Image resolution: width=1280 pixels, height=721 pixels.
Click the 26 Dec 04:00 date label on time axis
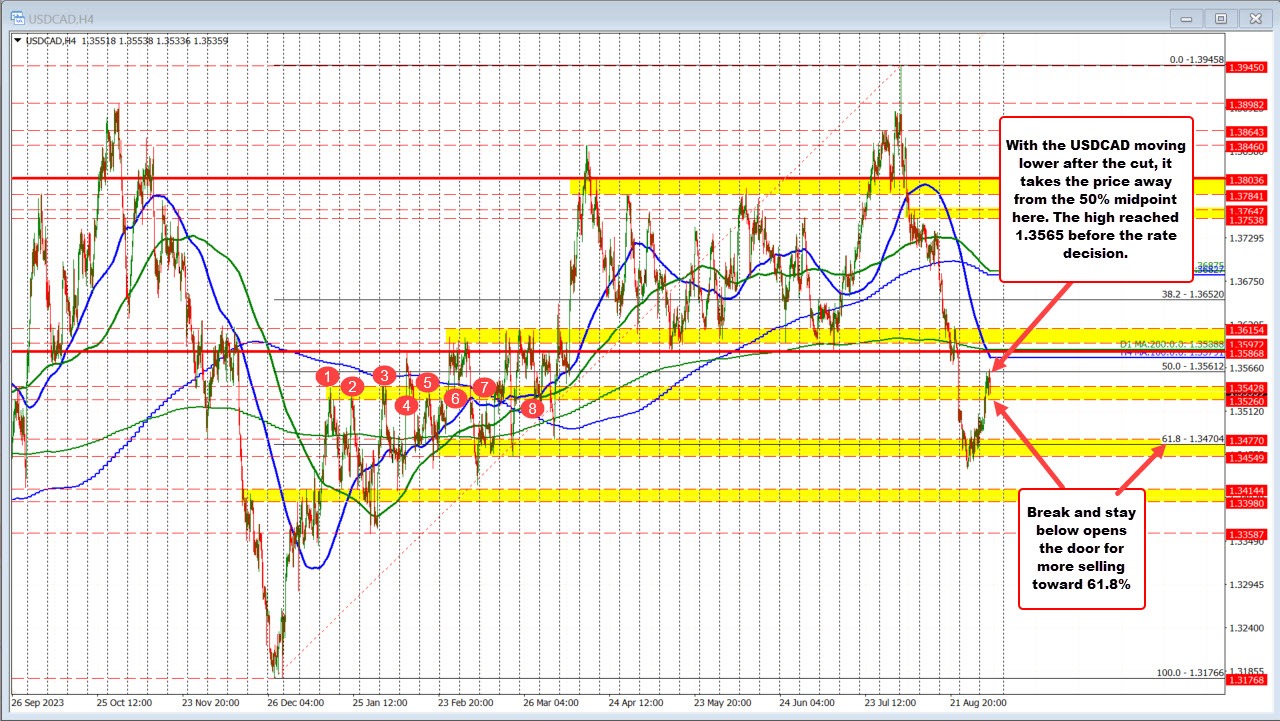[294, 703]
